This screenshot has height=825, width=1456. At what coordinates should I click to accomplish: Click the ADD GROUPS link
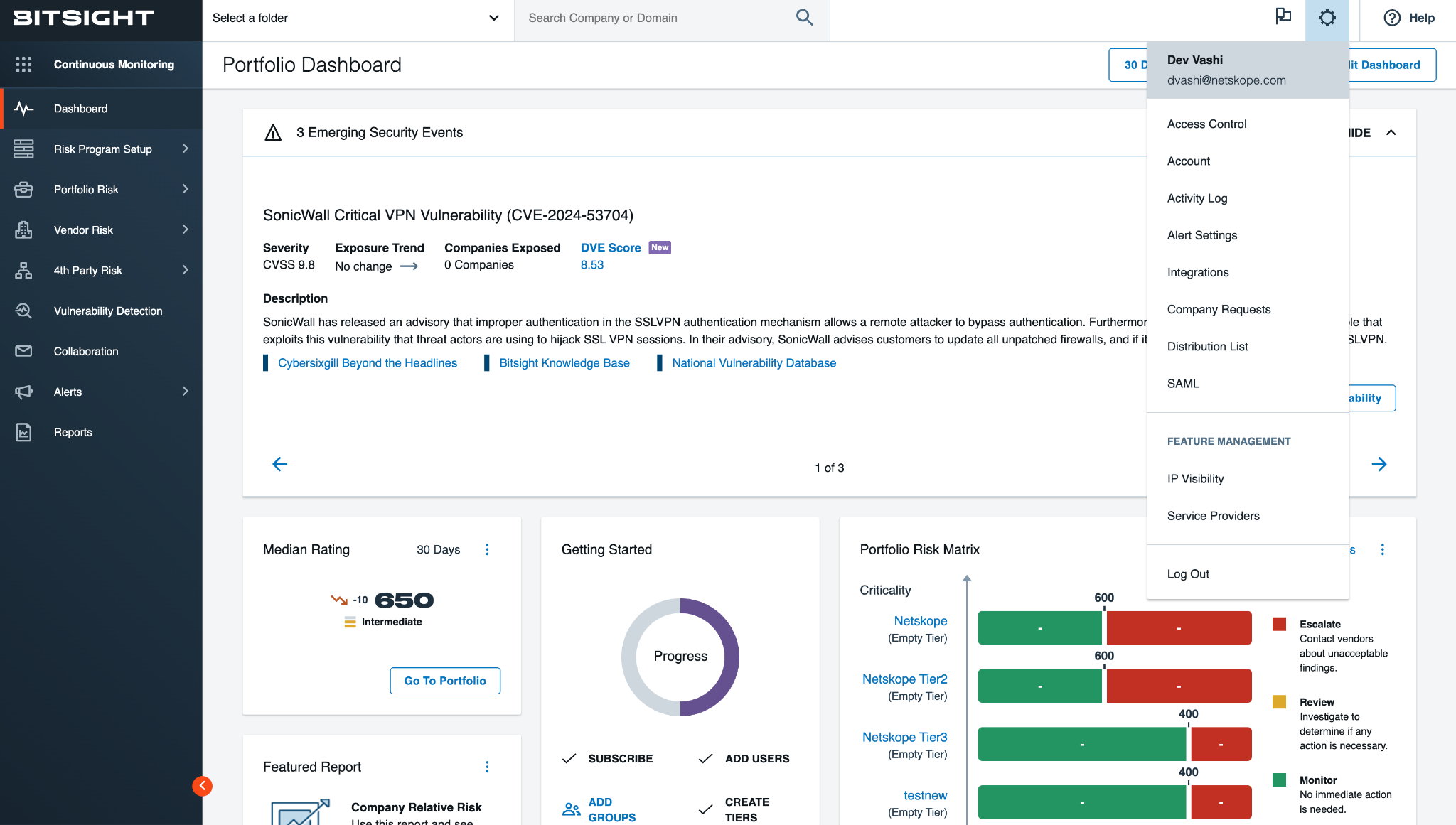click(611, 809)
